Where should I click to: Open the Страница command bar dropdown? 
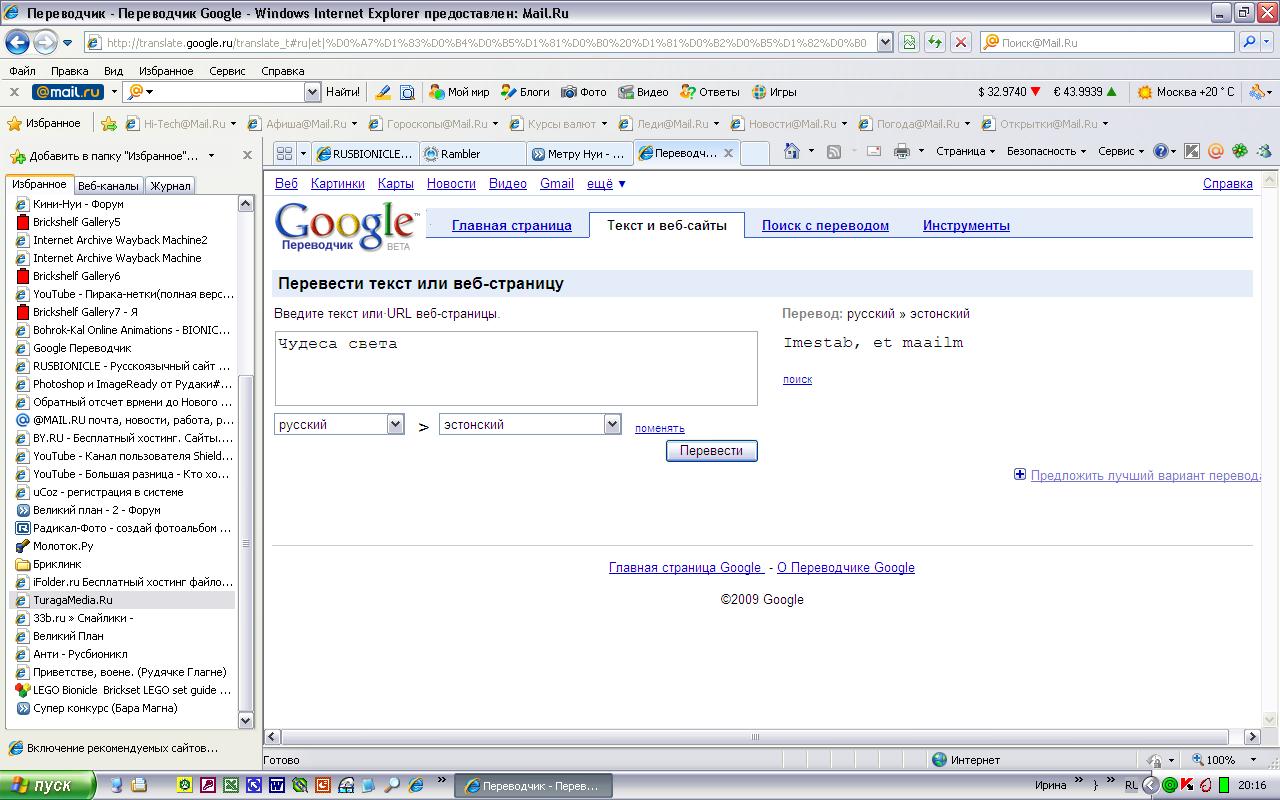(965, 151)
